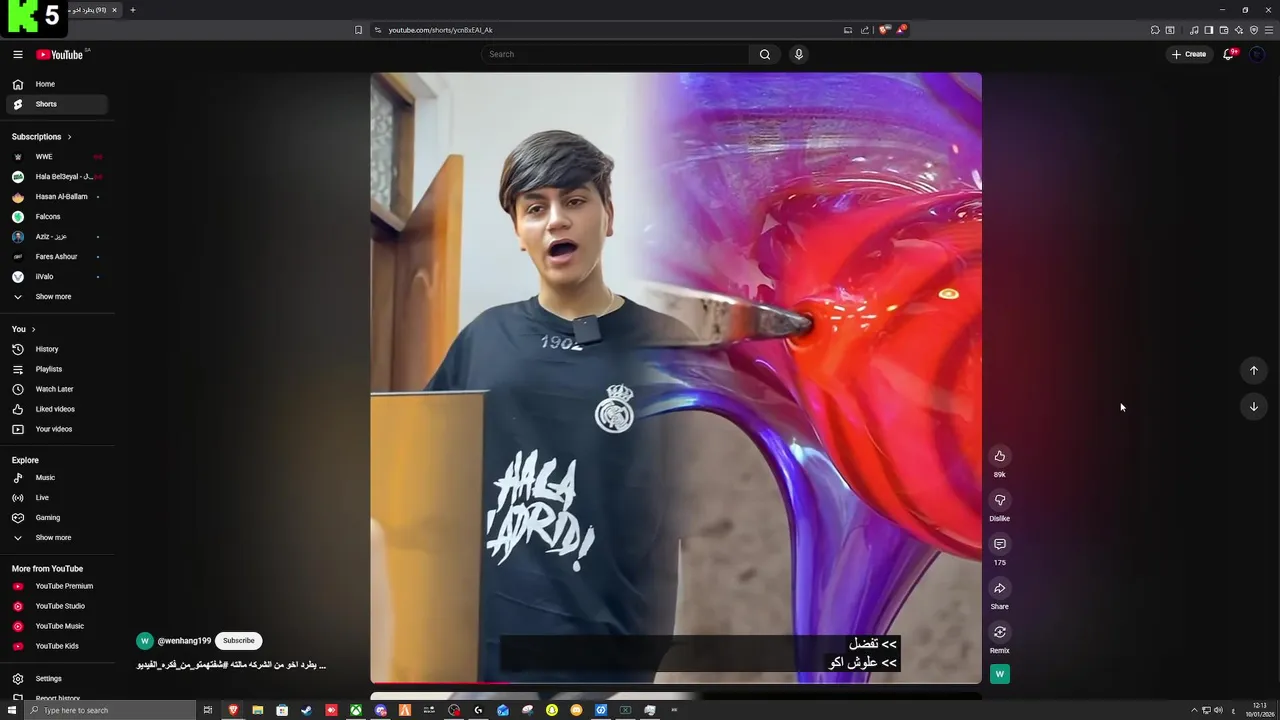Open Brave Playlist music note icon
Image resolution: width=1280 pixels, height=720 pixels.
point(1194,30)
